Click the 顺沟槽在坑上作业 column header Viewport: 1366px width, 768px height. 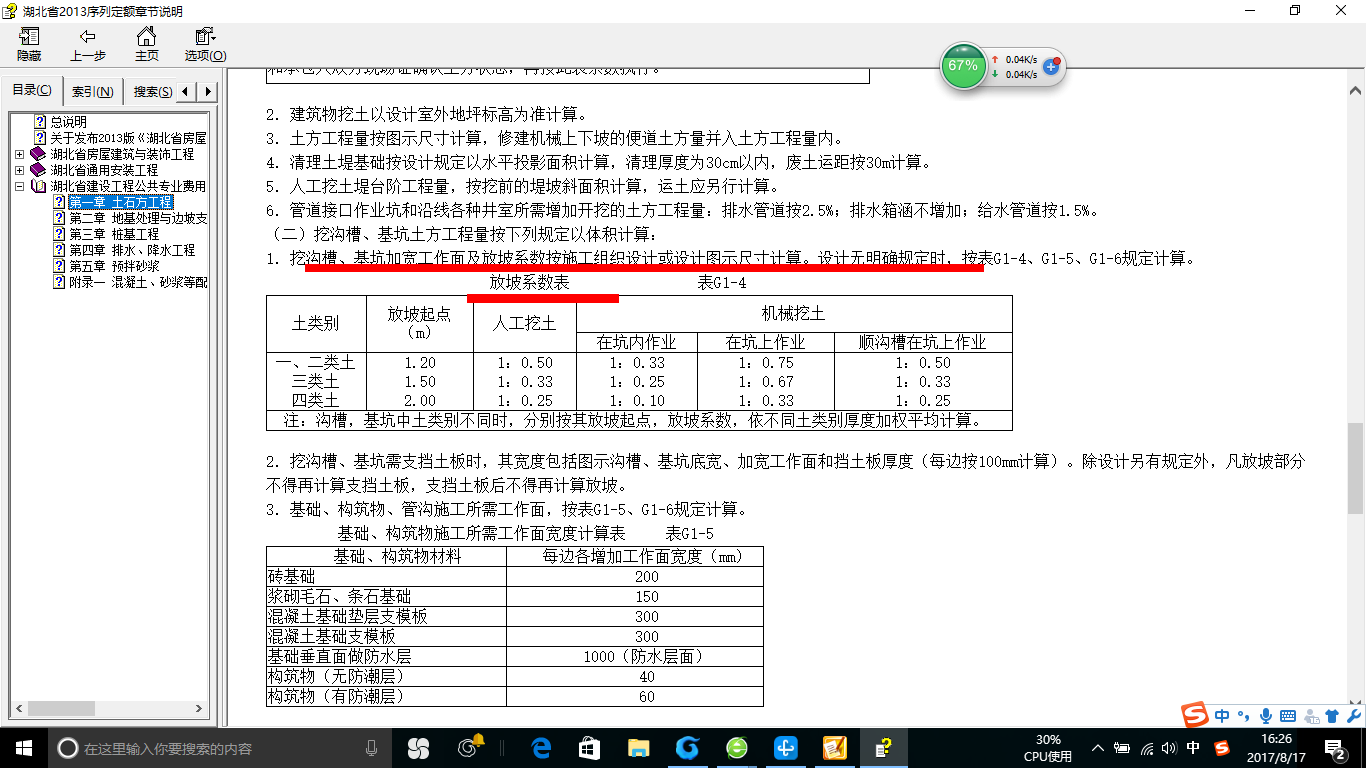pos(923,342)
